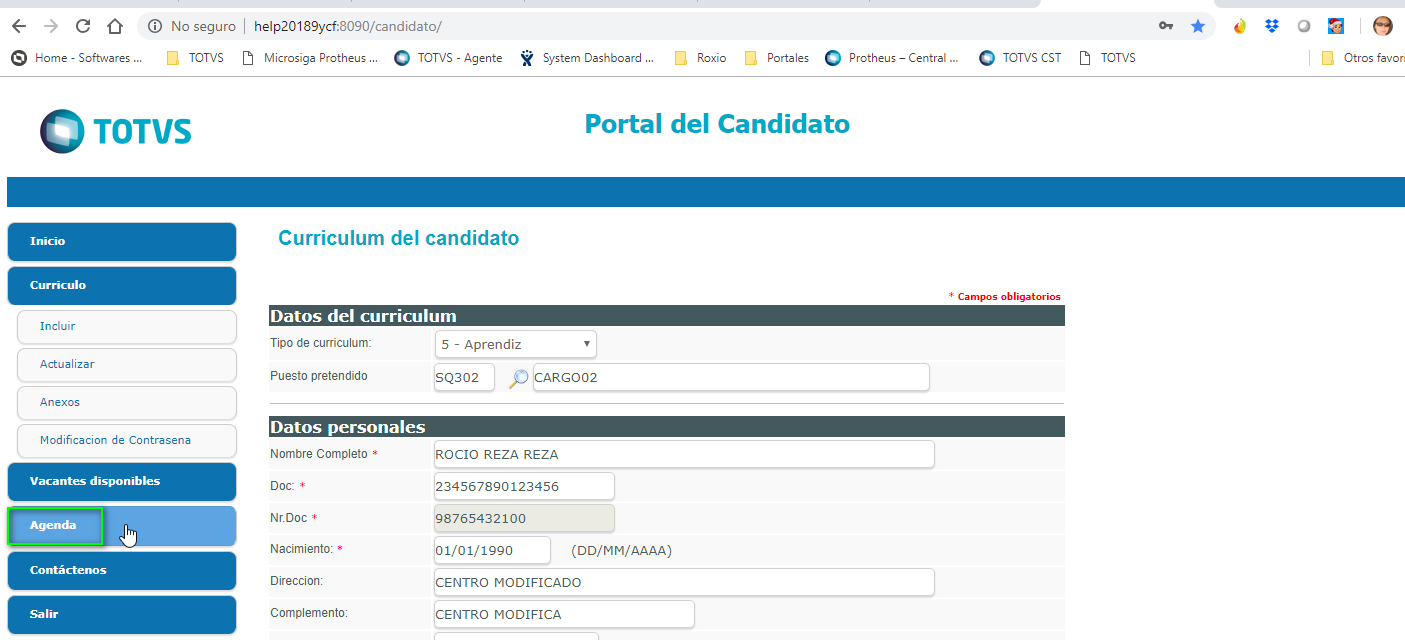Click the (DD/MM/AAAA) format hint

click(x=621, y=550)
